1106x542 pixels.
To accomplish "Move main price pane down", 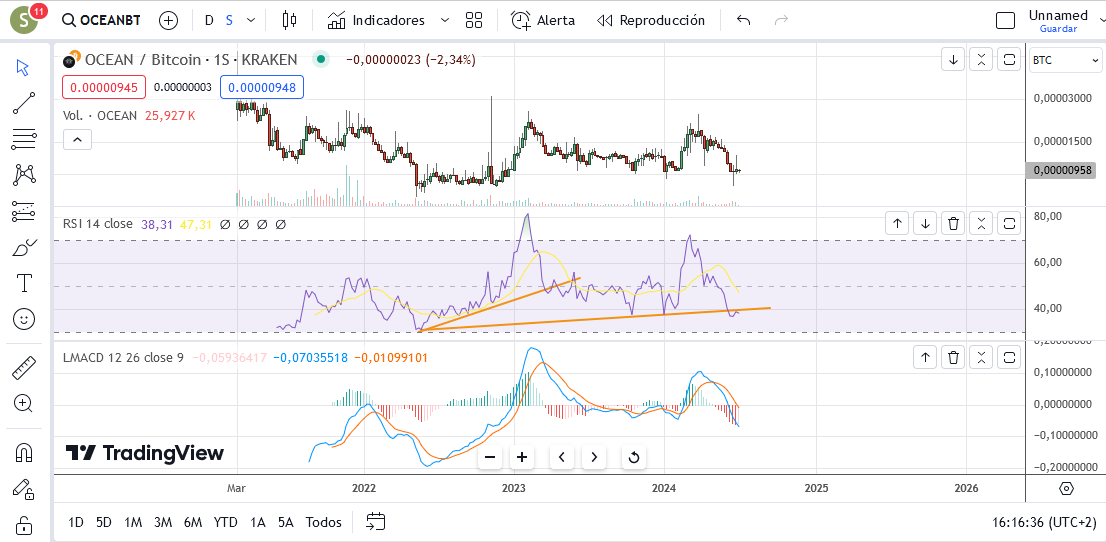I will (x=953, y=60).
